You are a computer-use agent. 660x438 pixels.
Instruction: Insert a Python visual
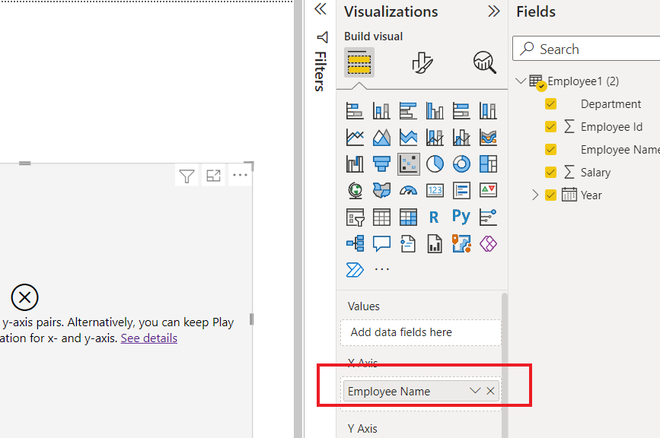click(x=462, y=217)
